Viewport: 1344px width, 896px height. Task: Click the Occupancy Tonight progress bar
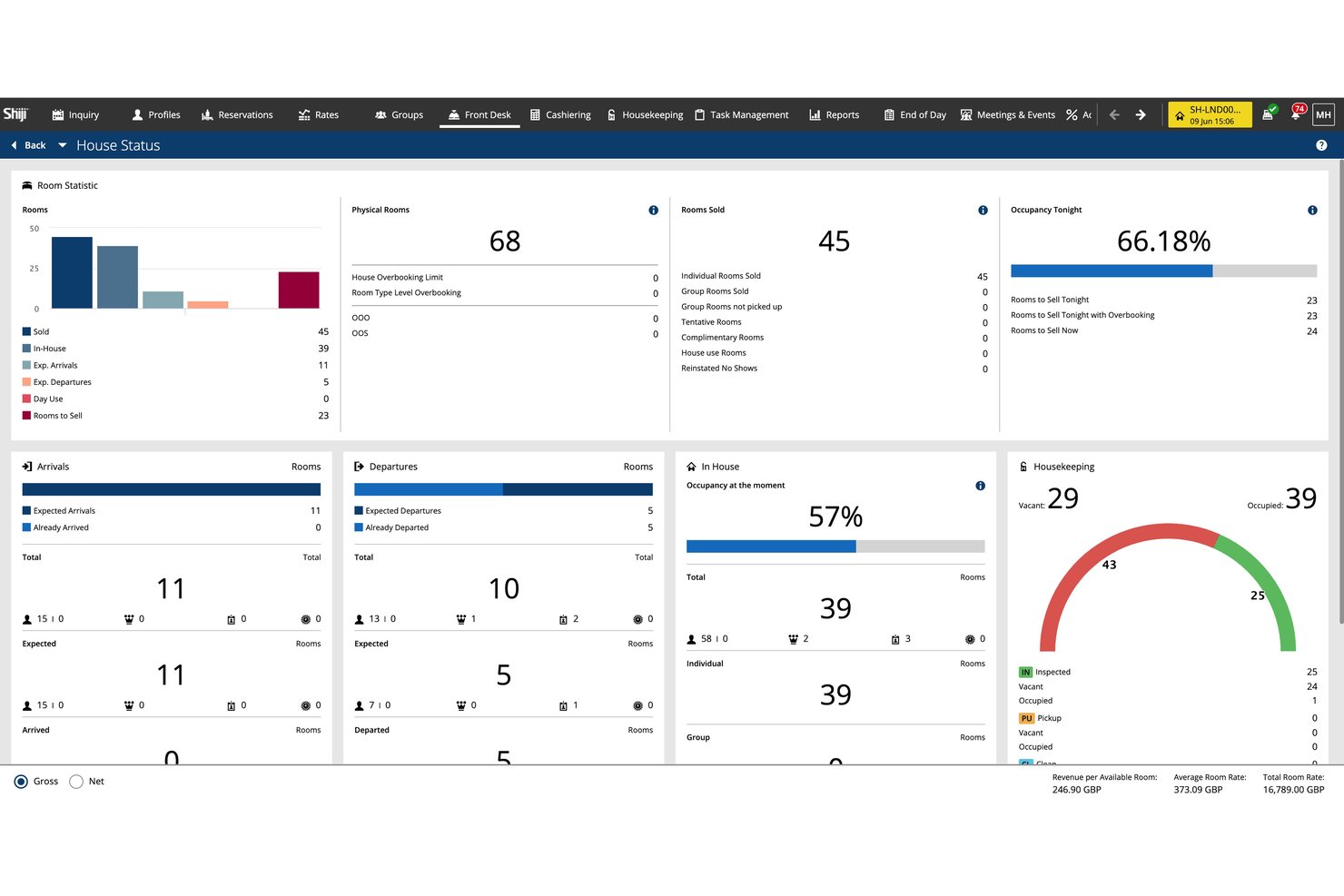(x=1163, y=271)
